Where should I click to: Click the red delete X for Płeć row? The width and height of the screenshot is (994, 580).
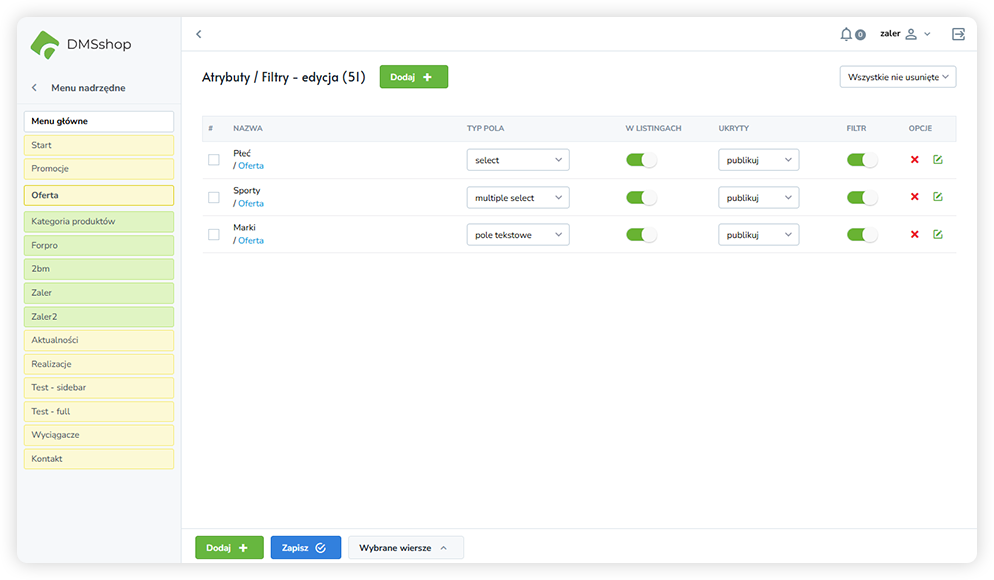click(x=914, y=160)
